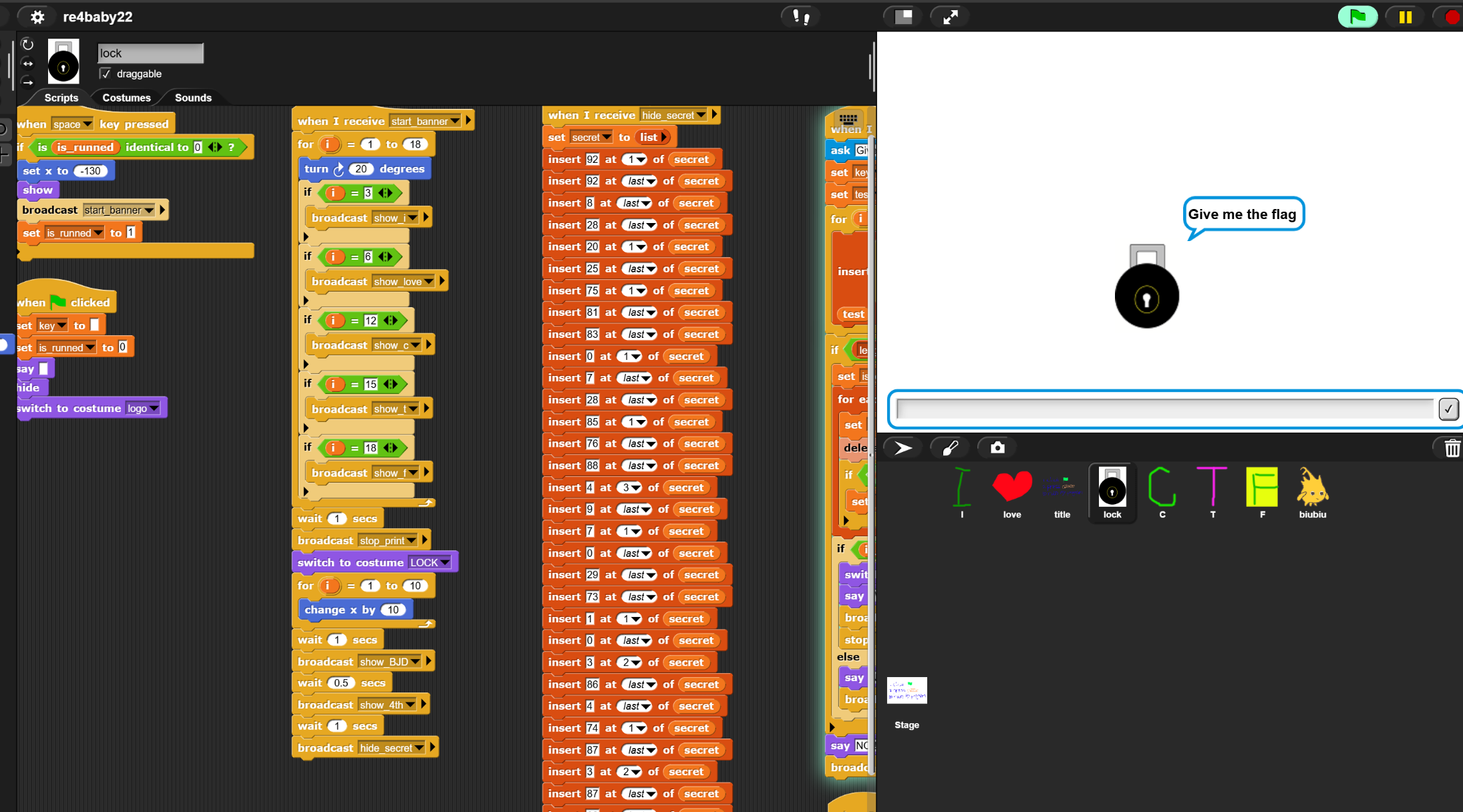Viewport: 1463px width, 812px height.
Task: Expand the LOCK costume dropdown
Action: coord(430,562)
